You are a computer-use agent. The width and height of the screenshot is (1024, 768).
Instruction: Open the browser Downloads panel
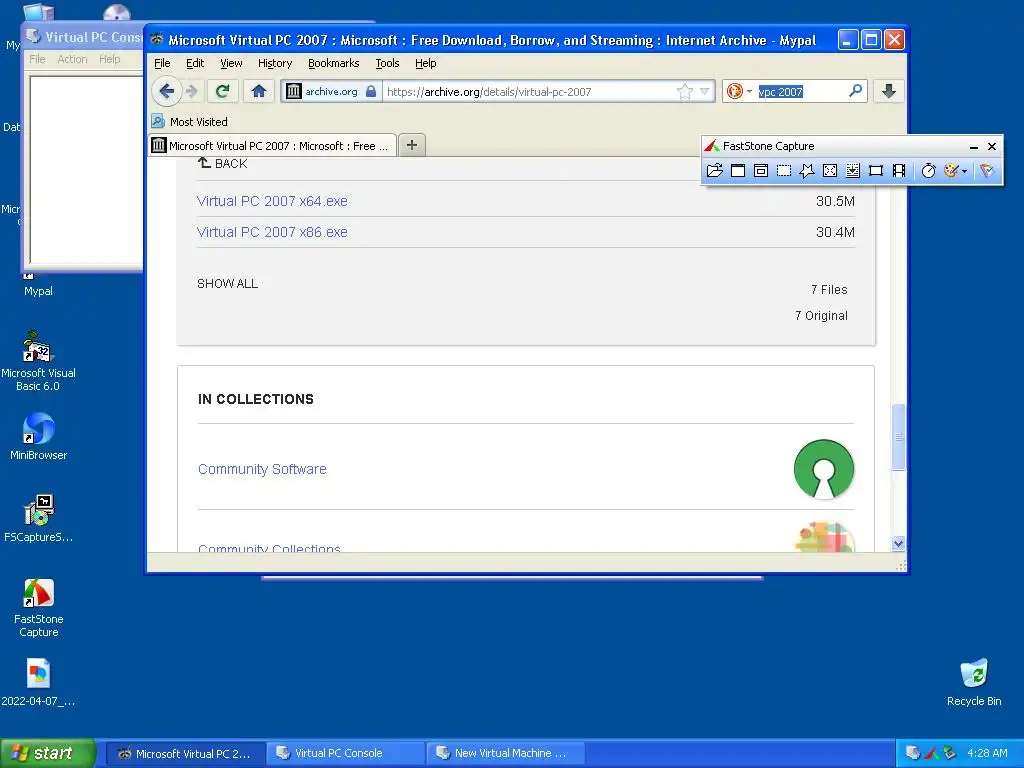click(x=889, y=91)
